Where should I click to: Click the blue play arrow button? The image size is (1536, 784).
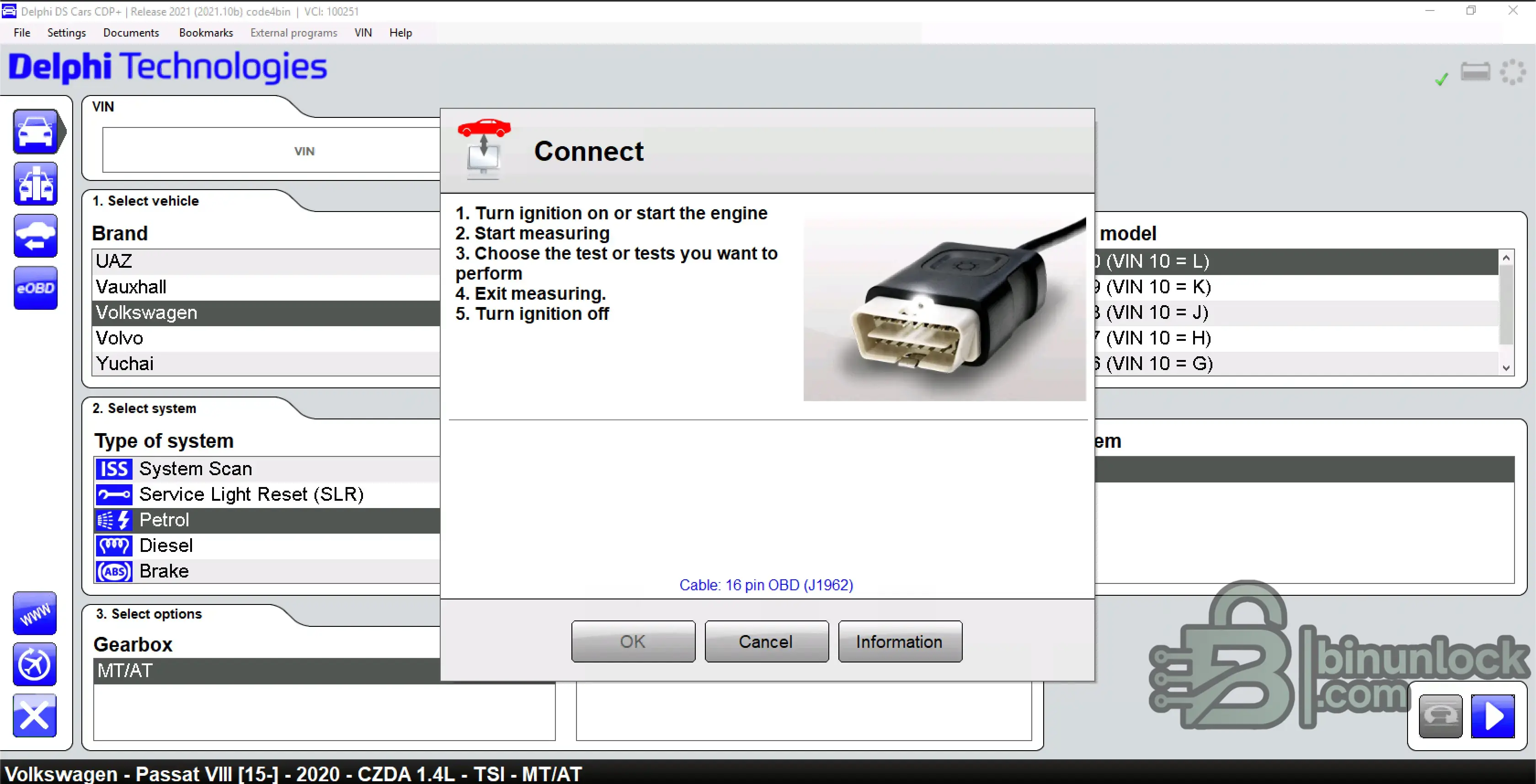point(1493,716)
